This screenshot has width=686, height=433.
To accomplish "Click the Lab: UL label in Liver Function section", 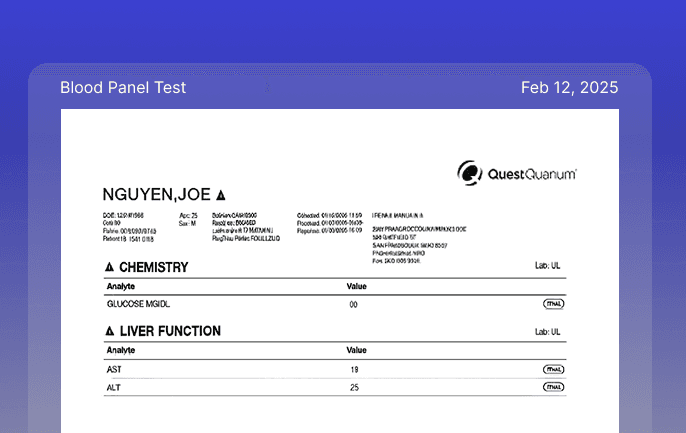I will [x=548, y=331].
